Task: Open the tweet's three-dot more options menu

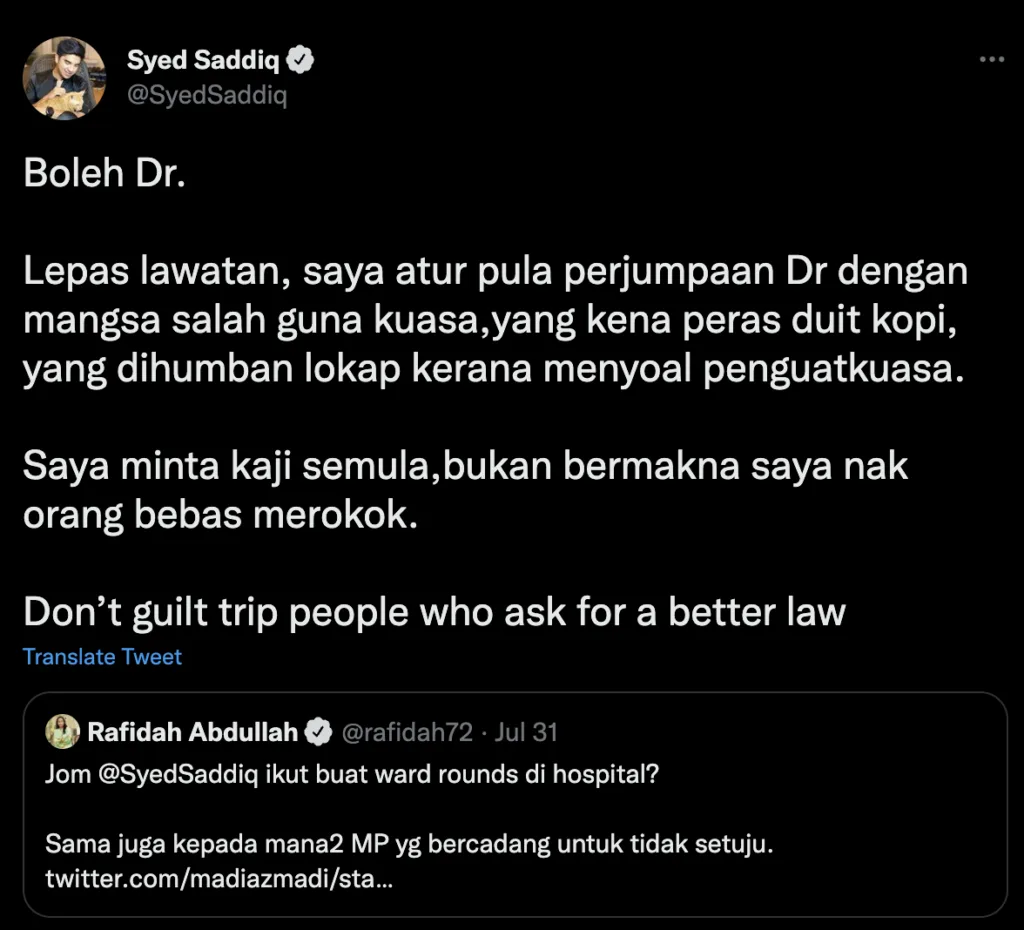Action: click(990, 61)
